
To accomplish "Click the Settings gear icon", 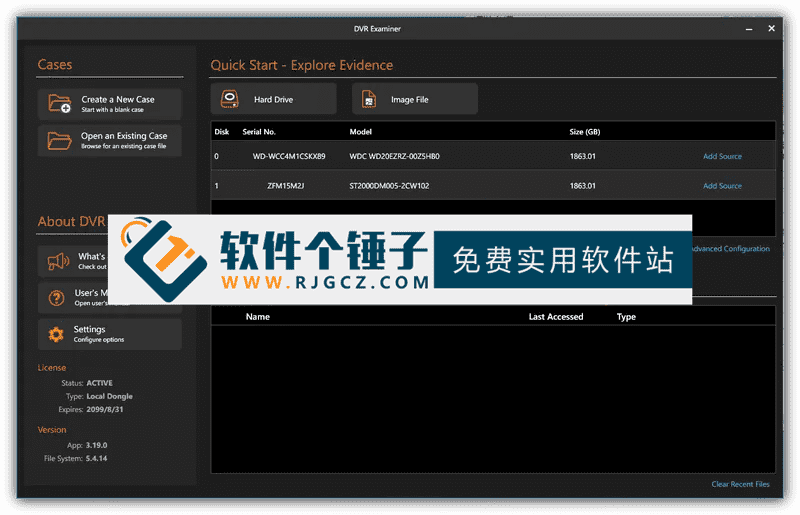I will tap(56, 334).
